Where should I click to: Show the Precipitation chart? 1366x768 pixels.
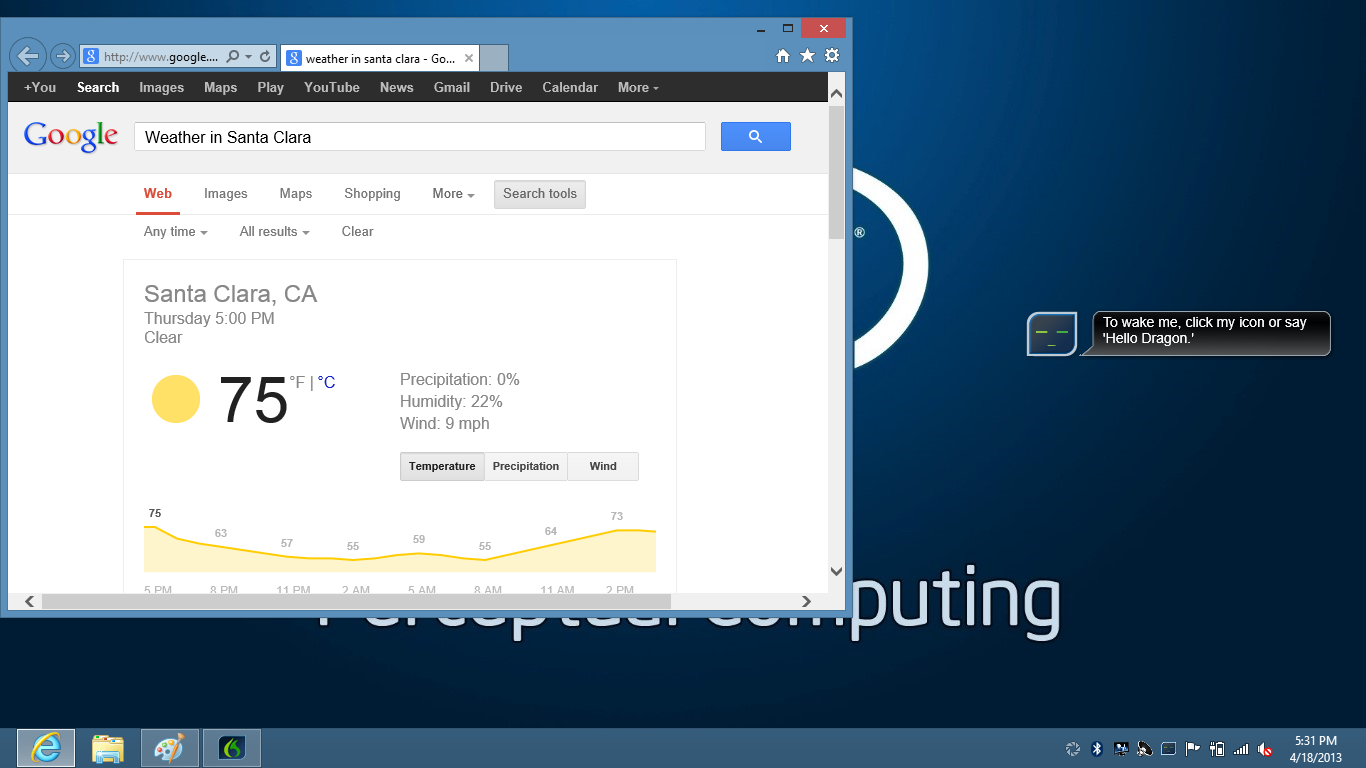pyautogui.click(x=525, y=466)
